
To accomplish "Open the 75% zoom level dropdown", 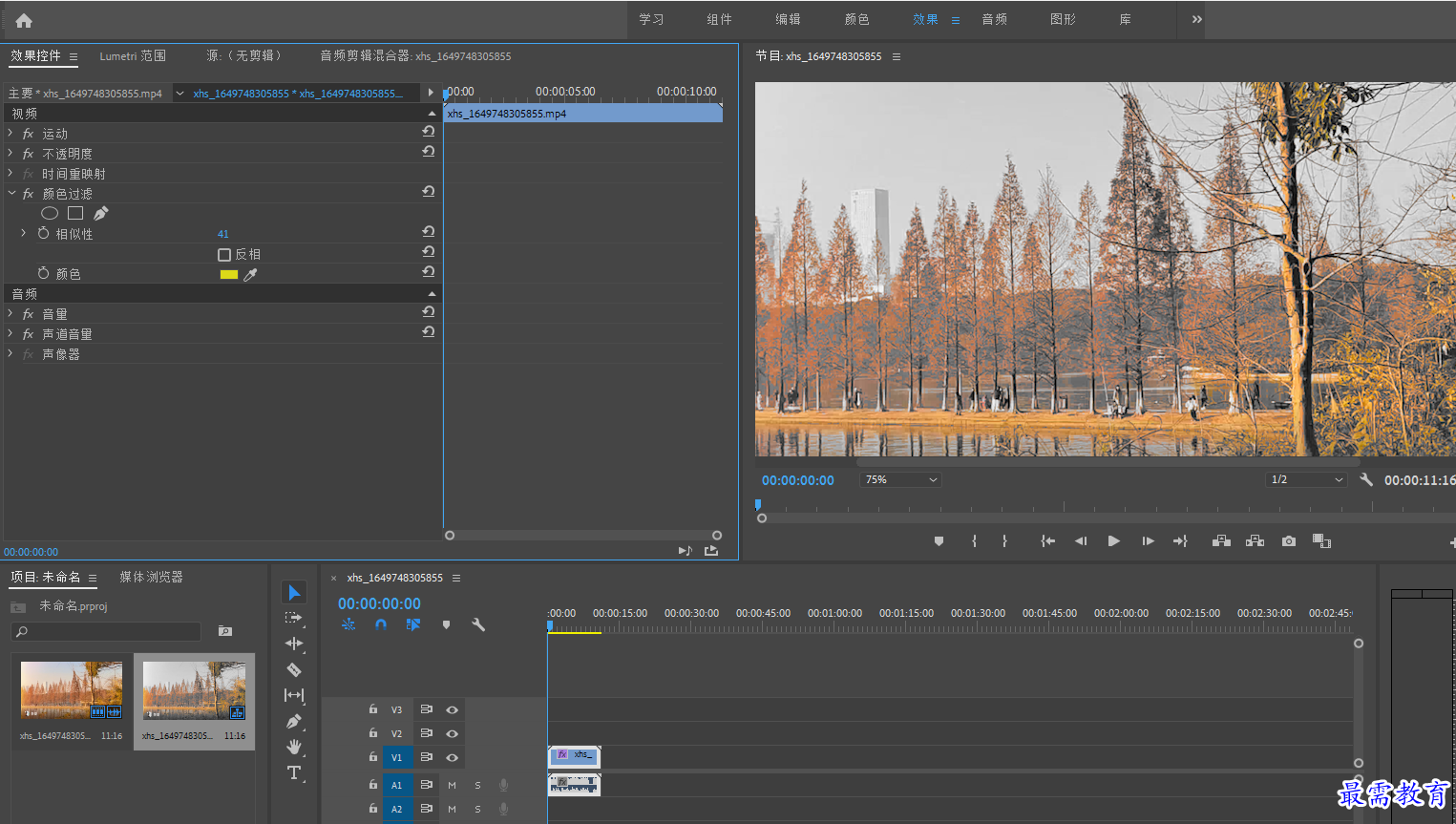I will [x=901, y=479].
